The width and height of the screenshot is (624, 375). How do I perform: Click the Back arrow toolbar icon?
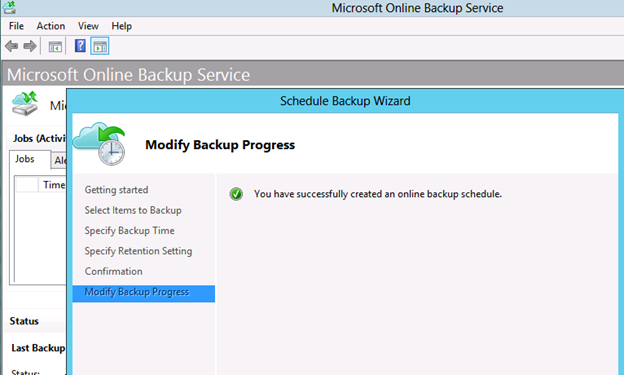point(12,47)
